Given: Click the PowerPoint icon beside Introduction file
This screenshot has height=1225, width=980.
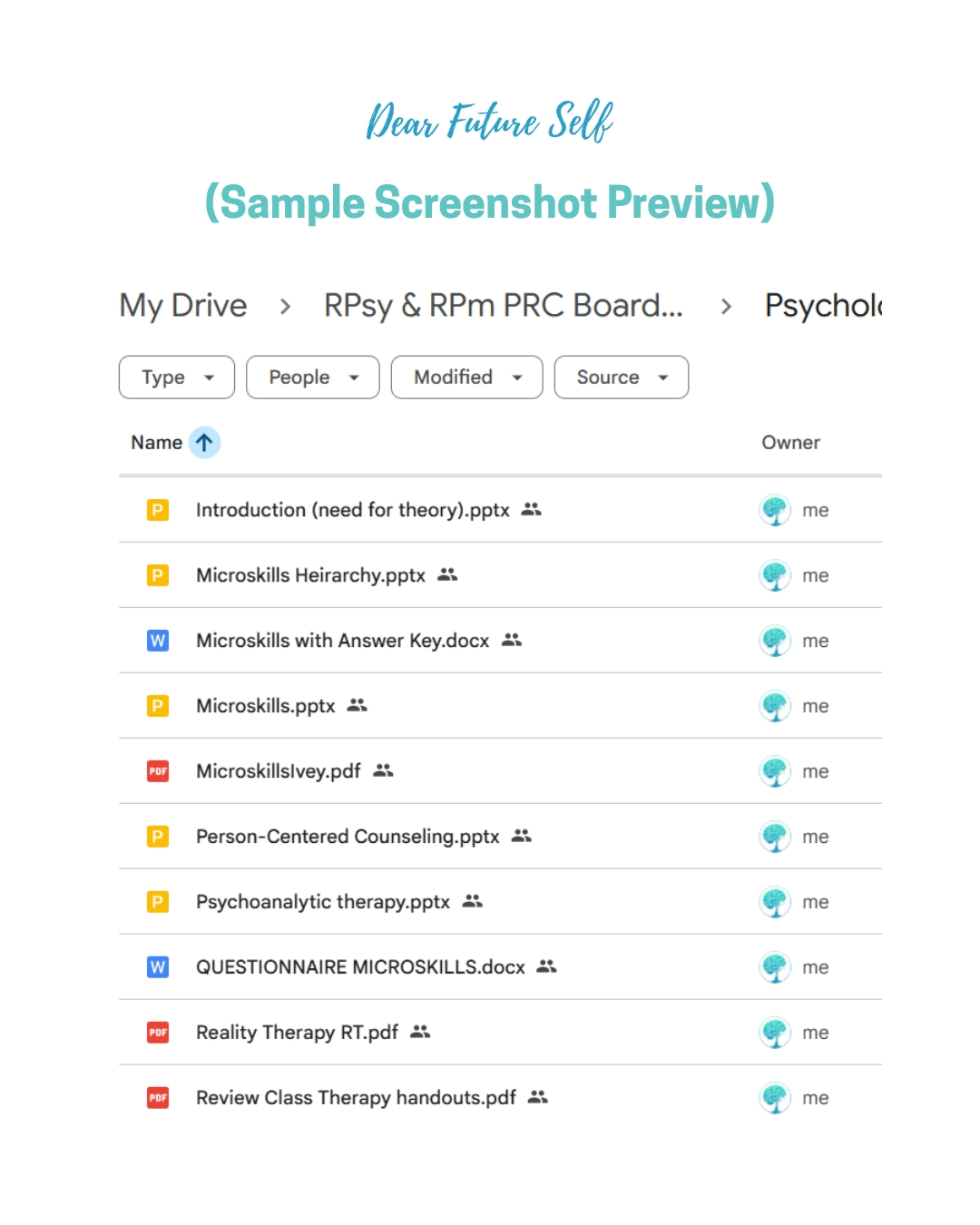Looking at the screenshot, I should click(x=158, y=510).
